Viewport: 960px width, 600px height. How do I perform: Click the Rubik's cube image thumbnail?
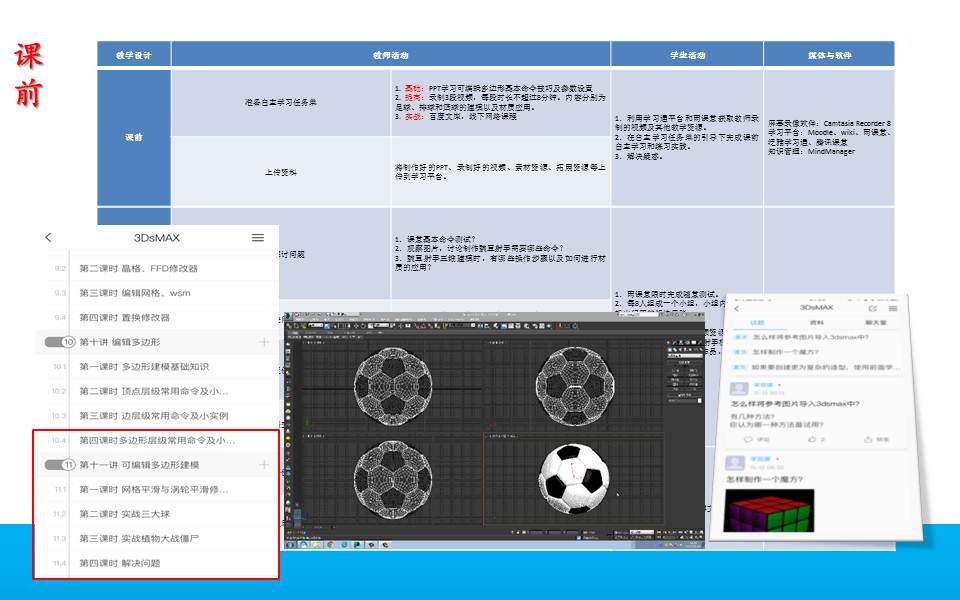tap(769, 510)
